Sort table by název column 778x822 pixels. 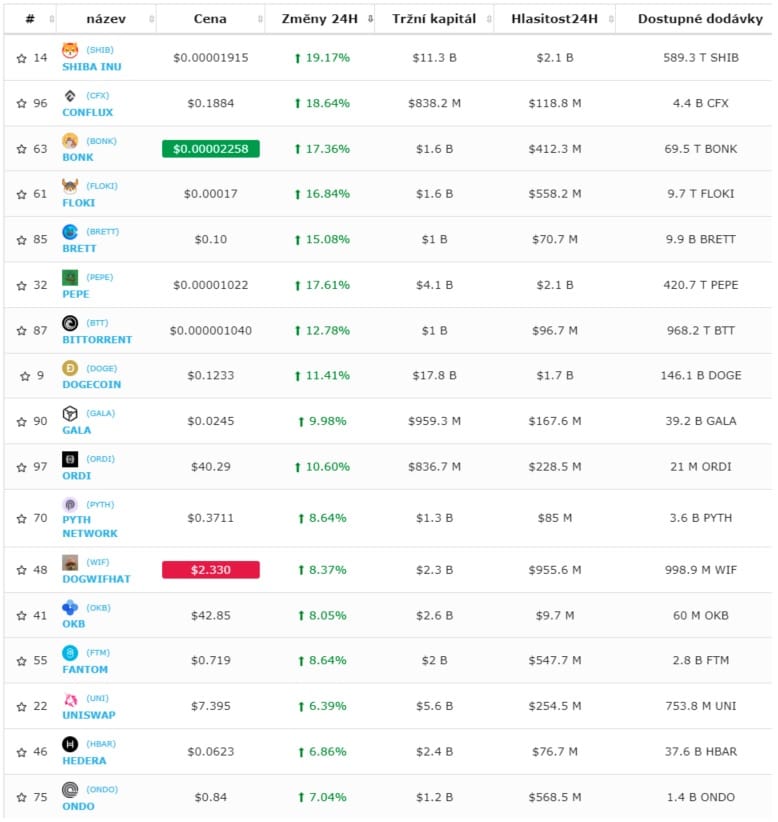106,19
